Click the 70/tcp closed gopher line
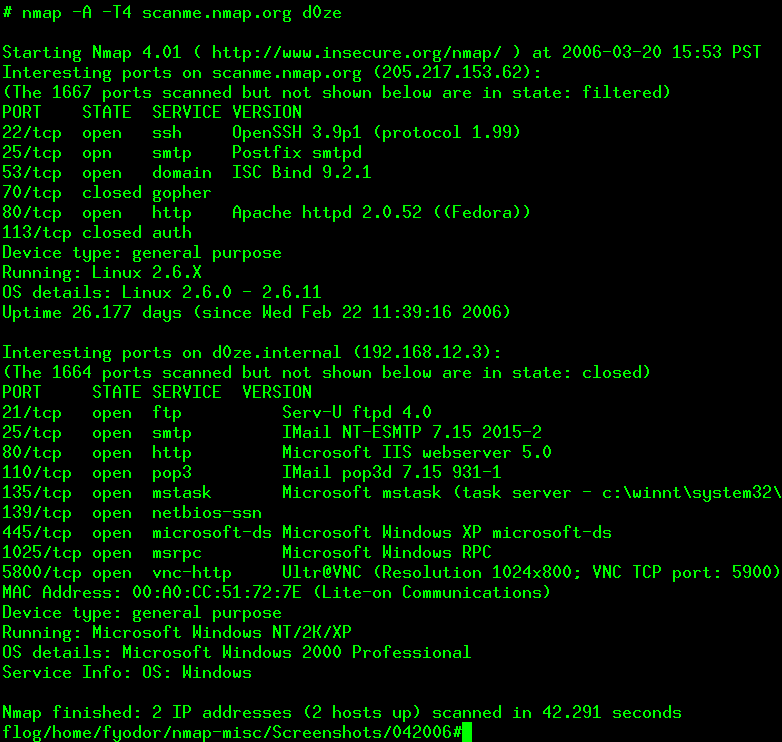The width and height of the screenshot is (782, 742). click(107, 192)
